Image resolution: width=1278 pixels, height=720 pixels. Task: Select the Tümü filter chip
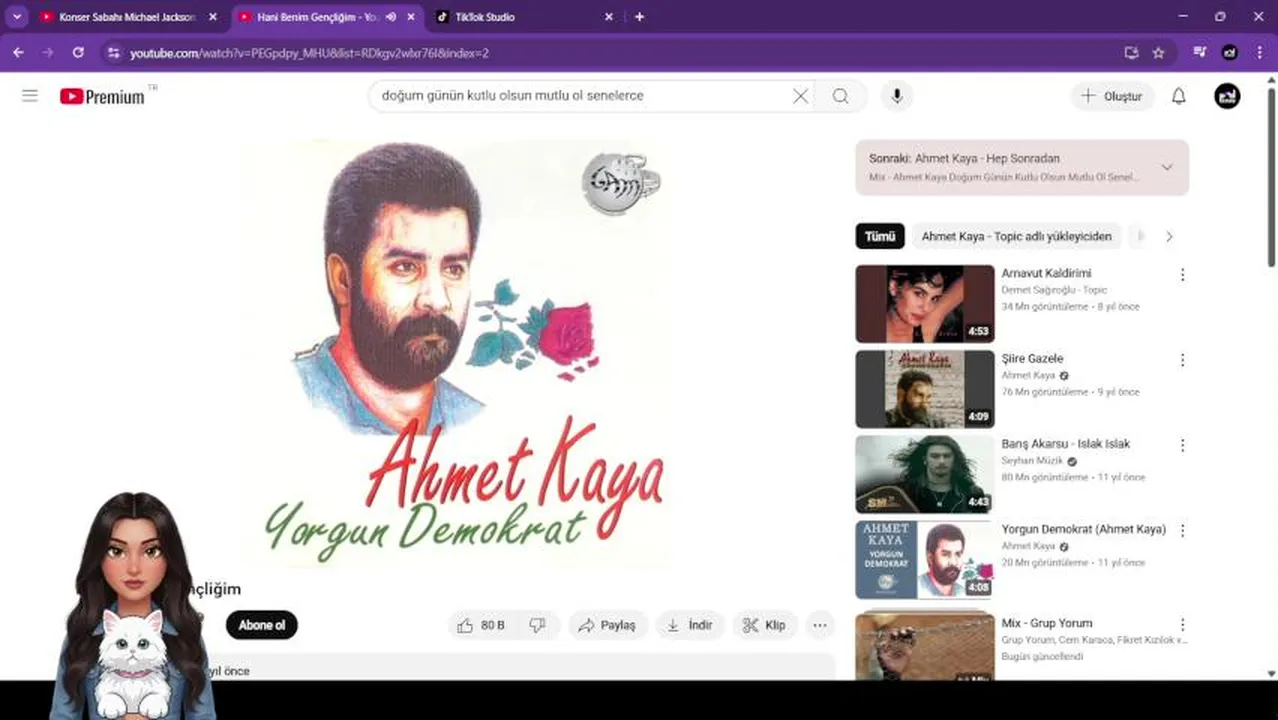click(x=880, y=237)
